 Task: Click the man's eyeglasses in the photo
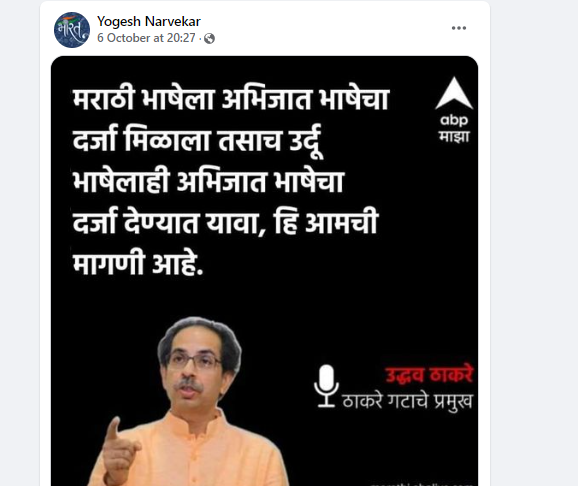(194, 360)
